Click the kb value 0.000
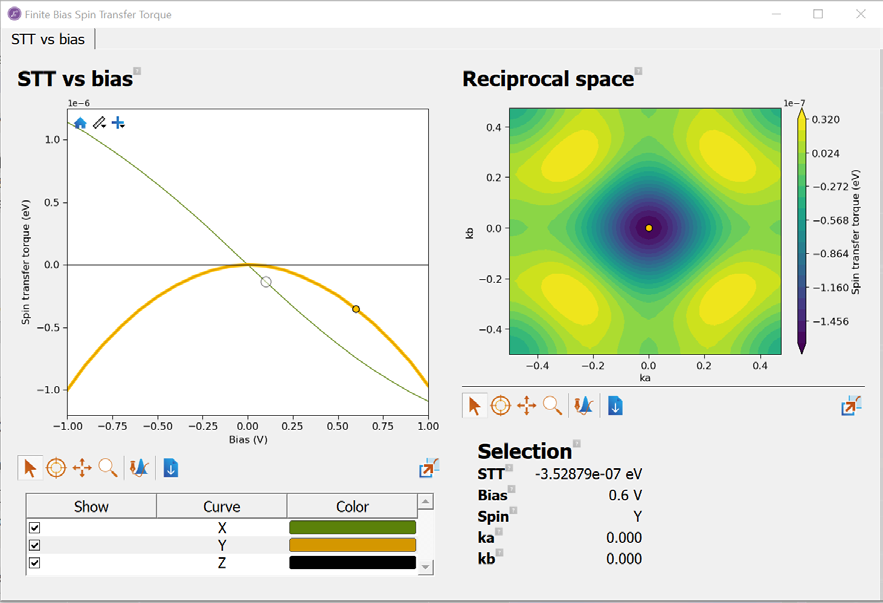This screenshot has height=603, width=883. coord(624,559)
